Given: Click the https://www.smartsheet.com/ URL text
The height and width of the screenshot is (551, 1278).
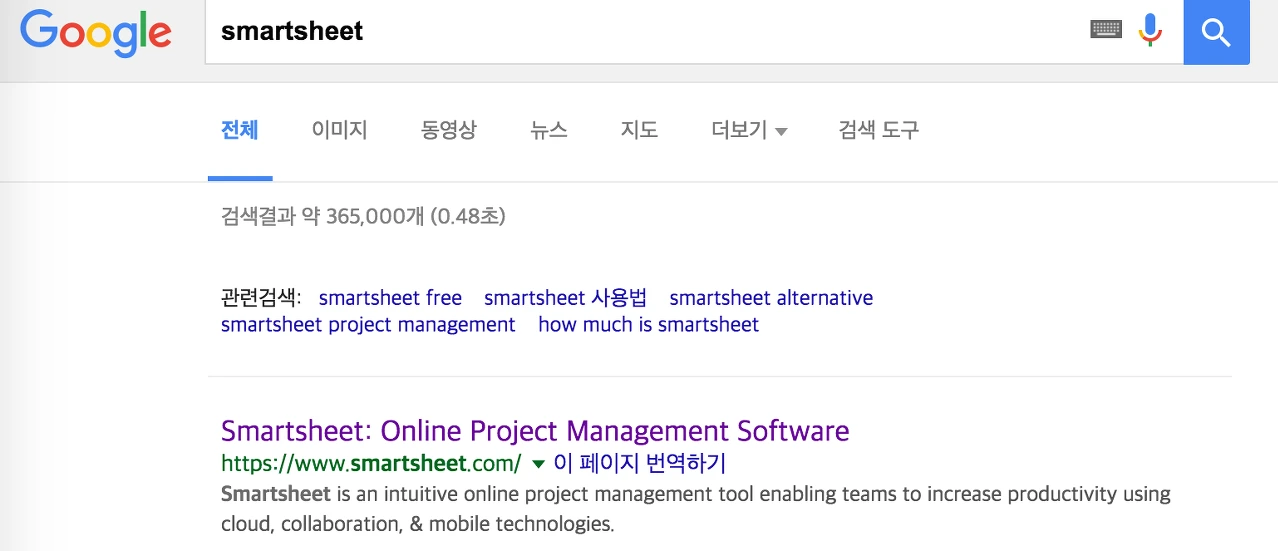Looking at the screenshot, I should [371, 464].
